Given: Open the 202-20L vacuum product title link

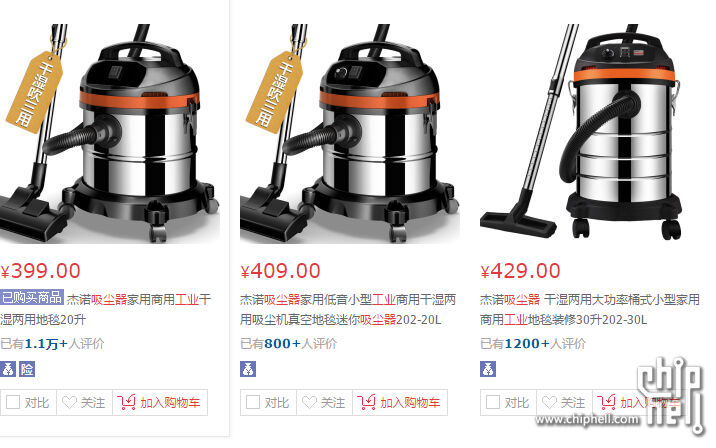Looking at the screenshot, I should (x=348, y=310).
